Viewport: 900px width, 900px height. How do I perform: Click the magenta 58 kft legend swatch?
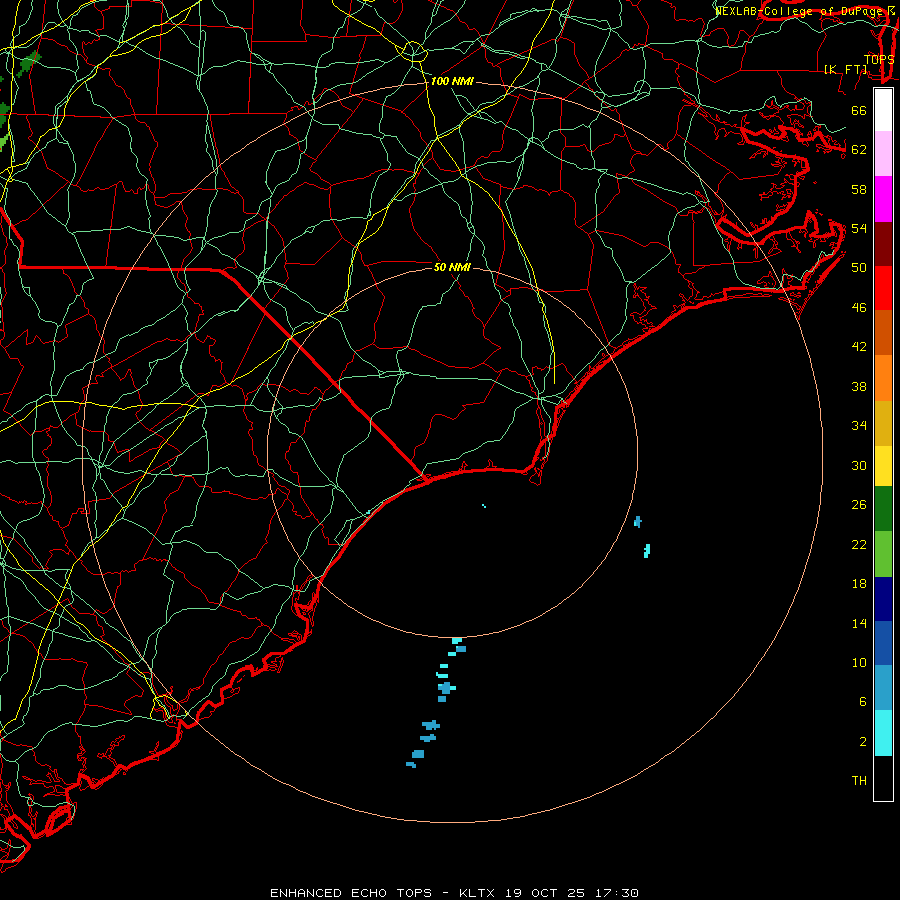point(883,199)
